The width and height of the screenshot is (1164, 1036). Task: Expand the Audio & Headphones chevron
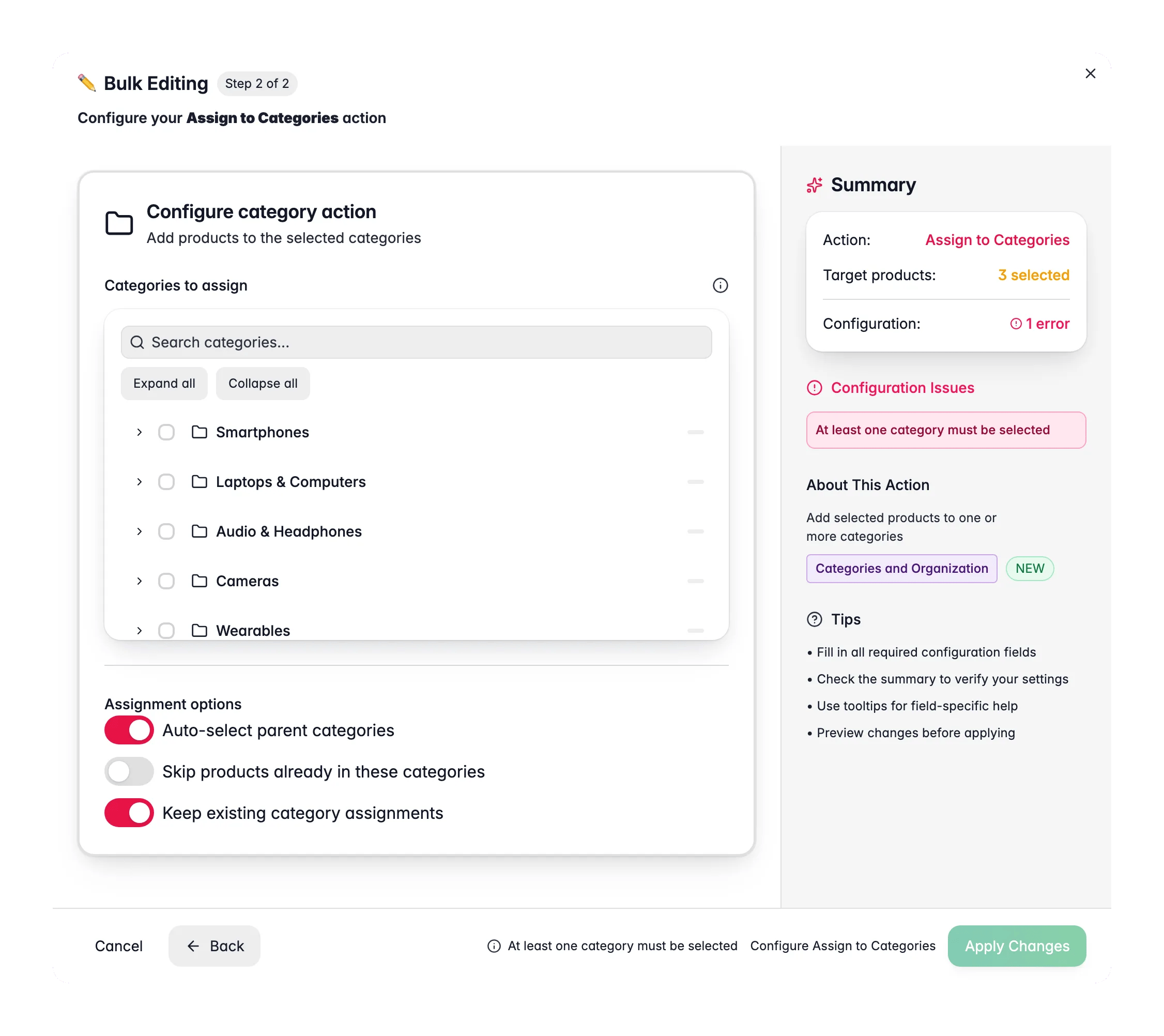(139, 531)
